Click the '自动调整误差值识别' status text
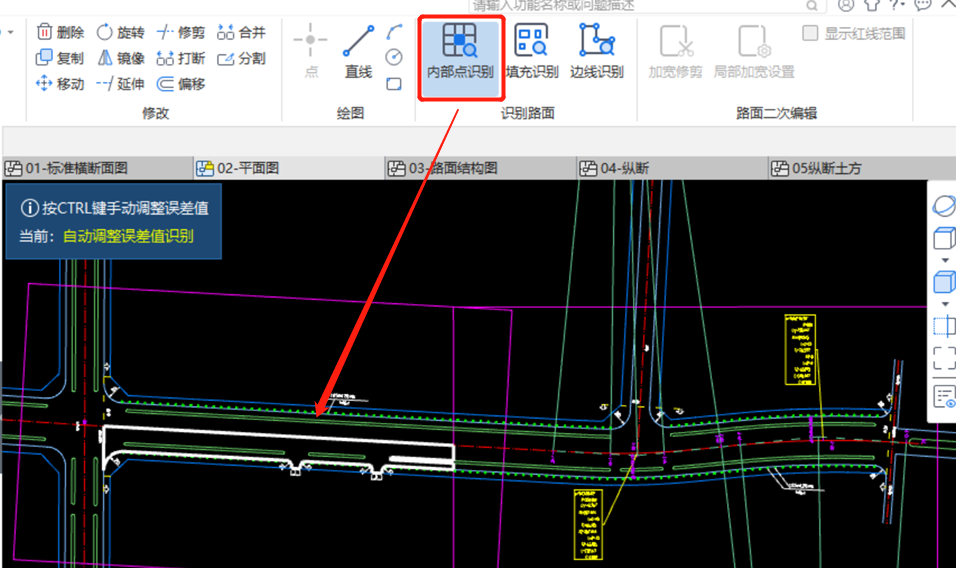Image resolution: width=956 pixels, height=568 pixels. (x=128, y=236)
